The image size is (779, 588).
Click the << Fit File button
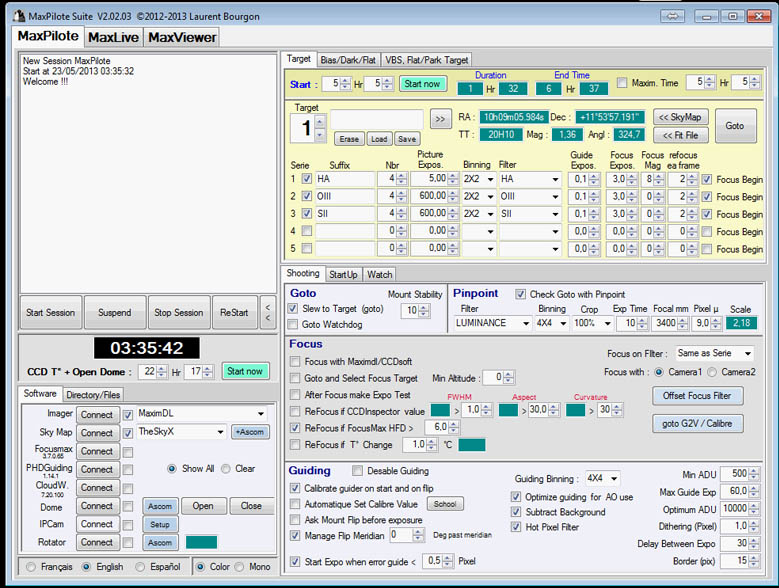click(x=681, y=134)
